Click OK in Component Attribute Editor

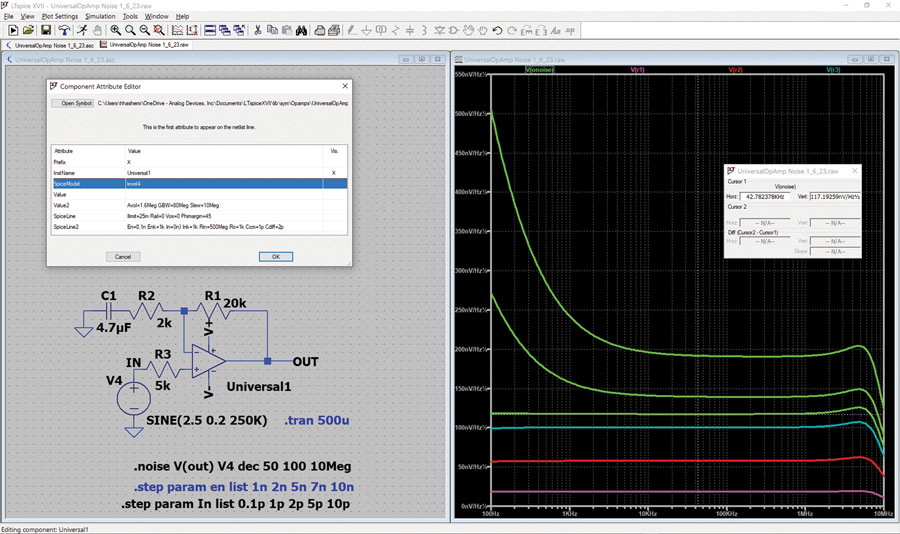276,257
